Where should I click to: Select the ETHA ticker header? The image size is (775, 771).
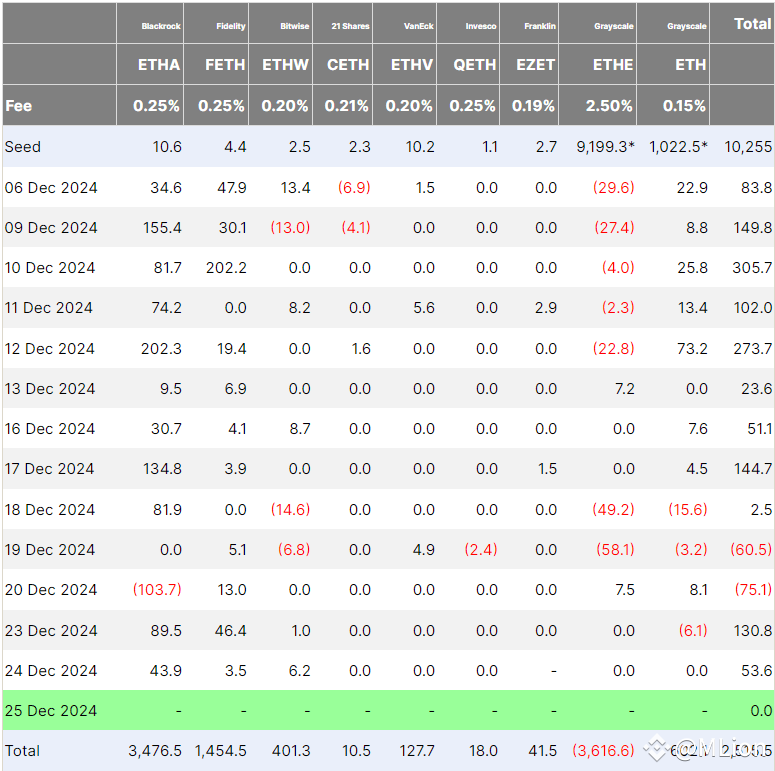(x=159, y=65)
